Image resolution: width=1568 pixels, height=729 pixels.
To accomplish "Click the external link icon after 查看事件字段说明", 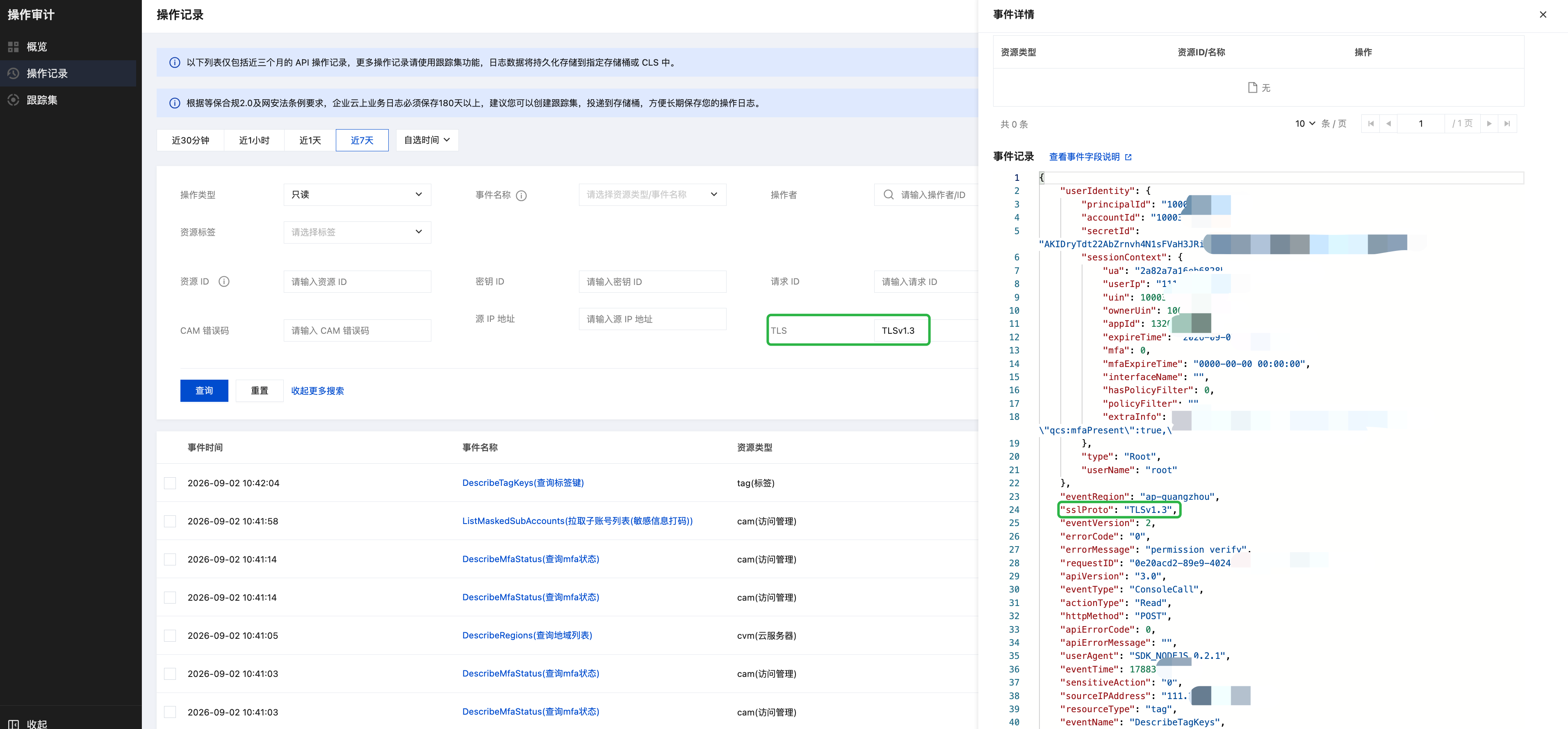I will (x=1128, y=157).
